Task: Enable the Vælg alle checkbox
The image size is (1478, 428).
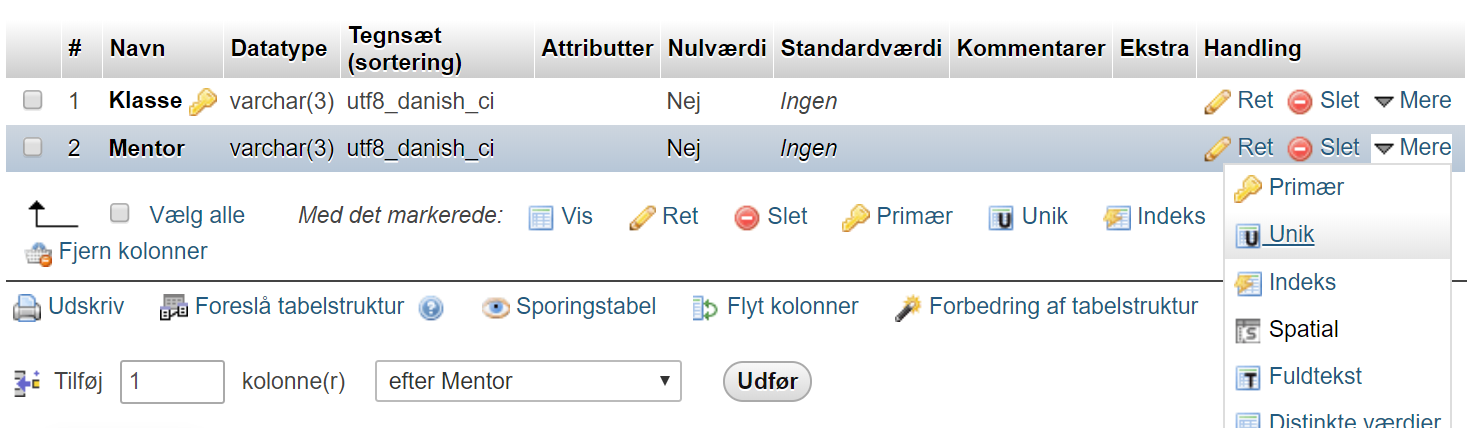Action: [x=120, y=213]
